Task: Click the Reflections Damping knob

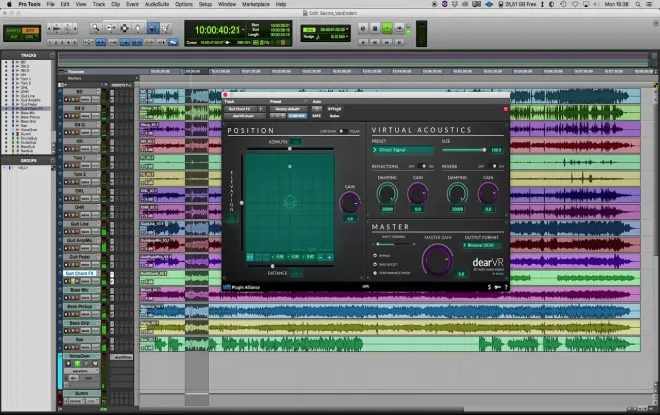Action: 387,194
